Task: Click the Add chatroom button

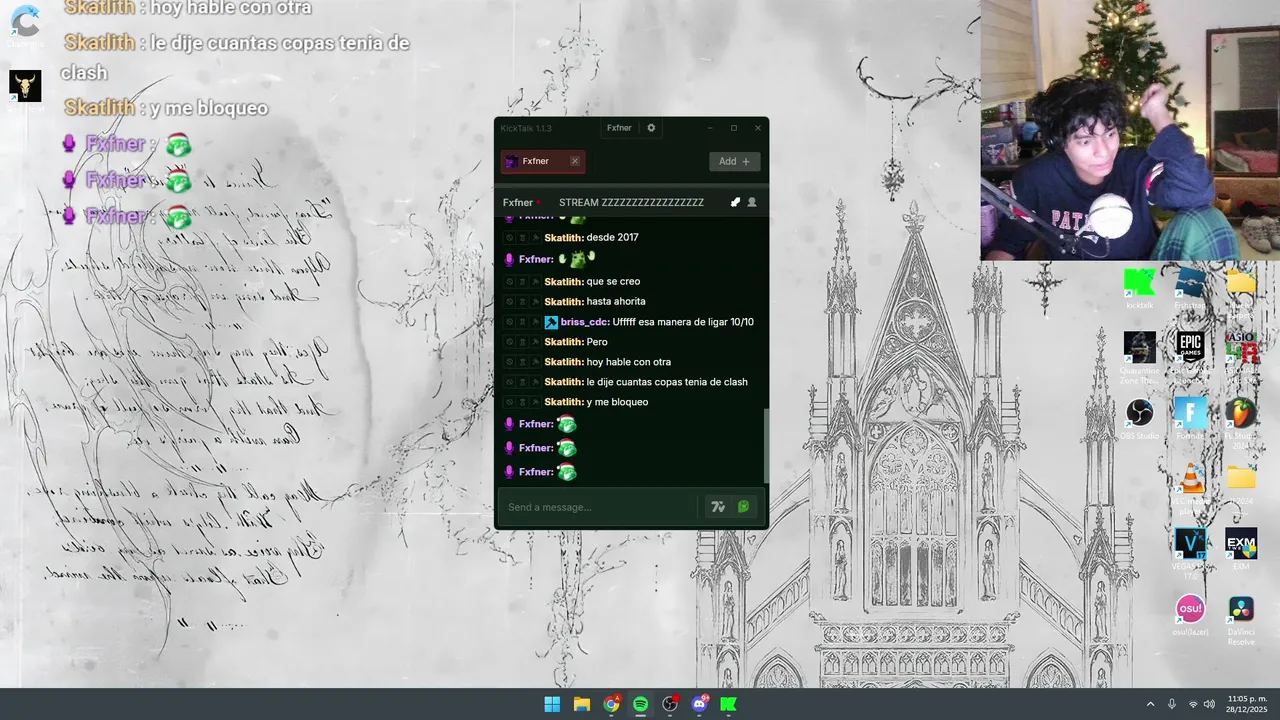Action: (x=735, y=161)
